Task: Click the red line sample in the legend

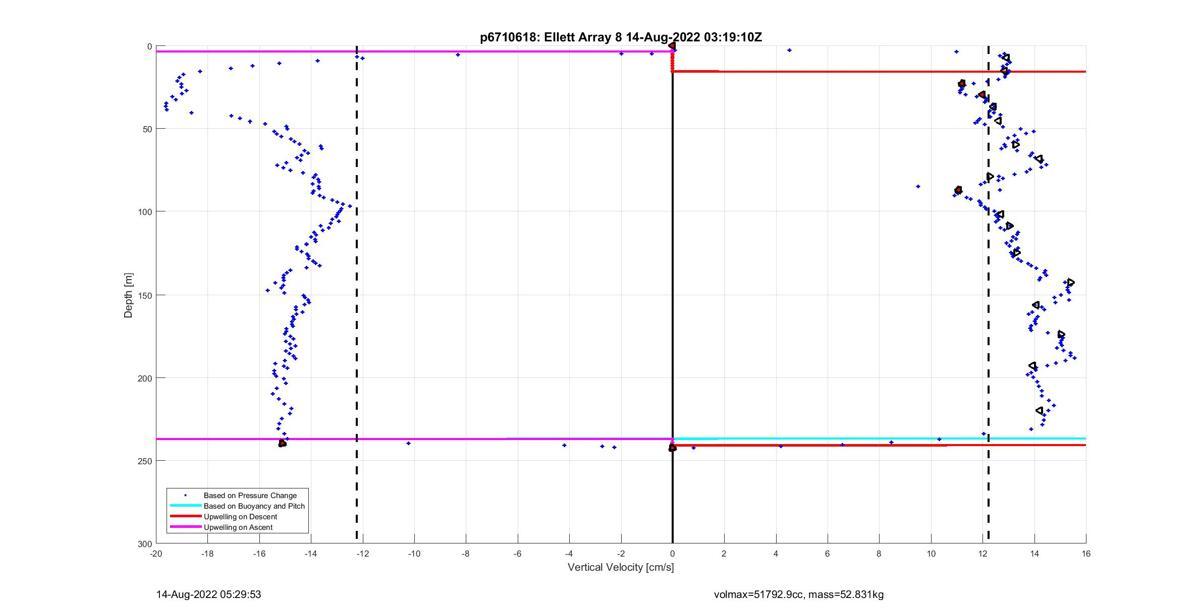Action: [184, 516]
